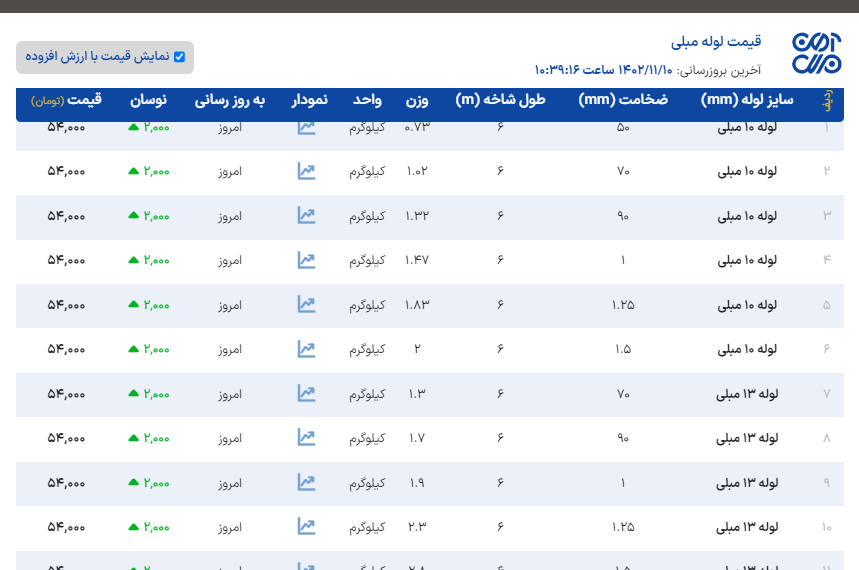Screen dimensions: 859x570
Task: Open the price chart icon in row 3
Action: (x=307, y=215)
